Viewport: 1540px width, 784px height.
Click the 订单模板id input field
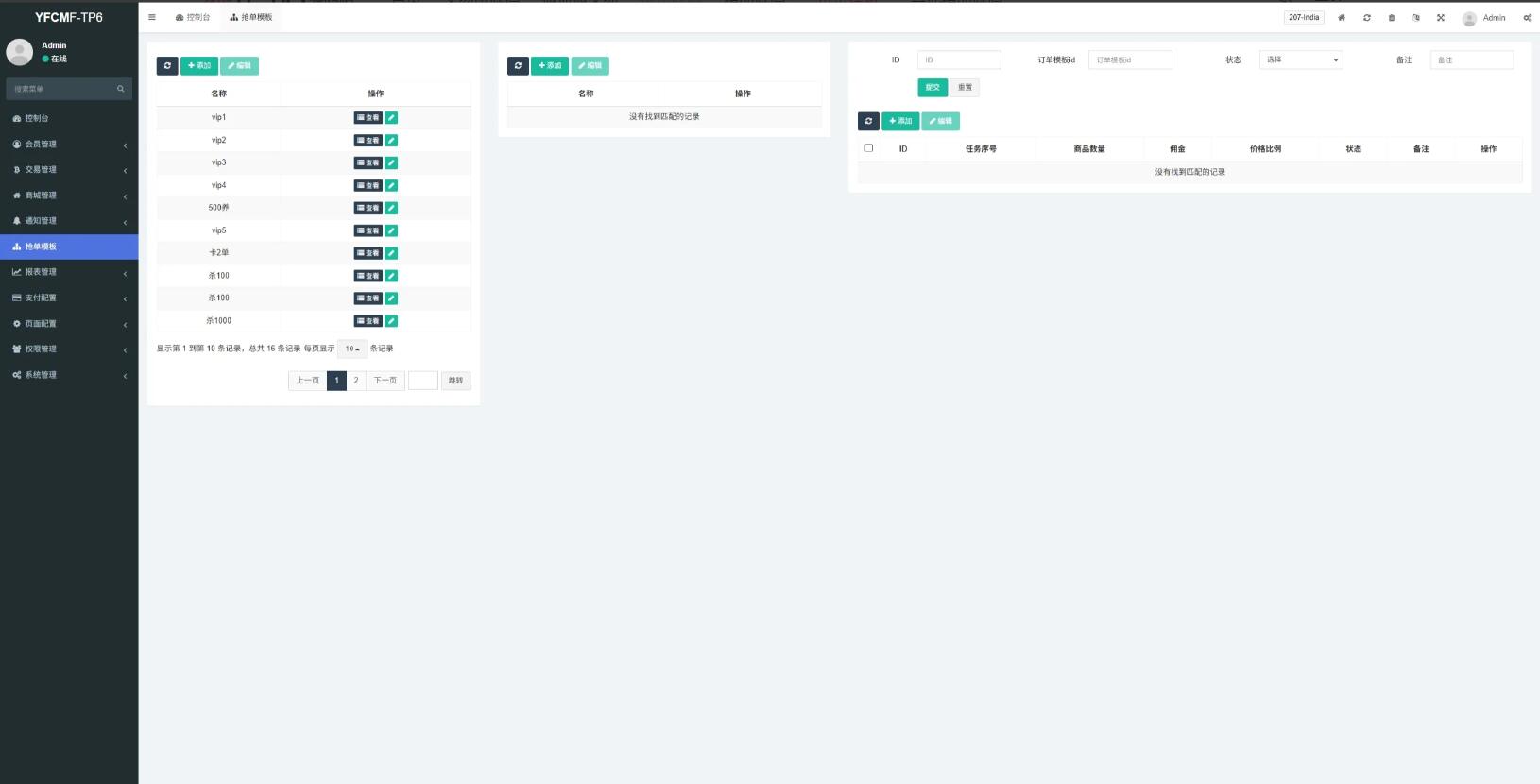click(x=1130, y=60)
